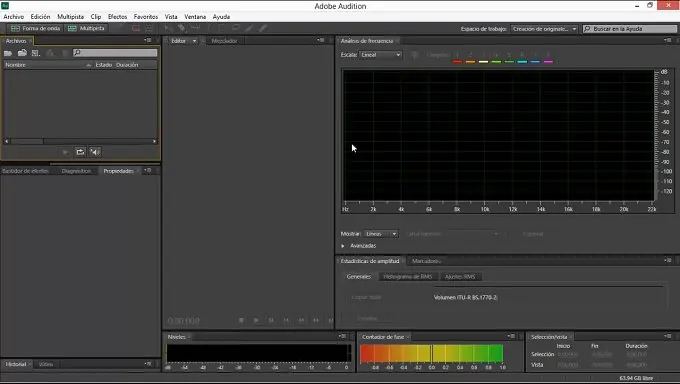
Task: Open the Archivos panel options menu
Action: coord(147,40)
